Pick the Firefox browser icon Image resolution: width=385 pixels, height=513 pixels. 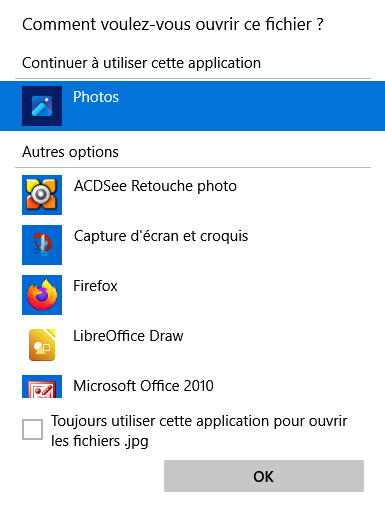coord(42,295)
